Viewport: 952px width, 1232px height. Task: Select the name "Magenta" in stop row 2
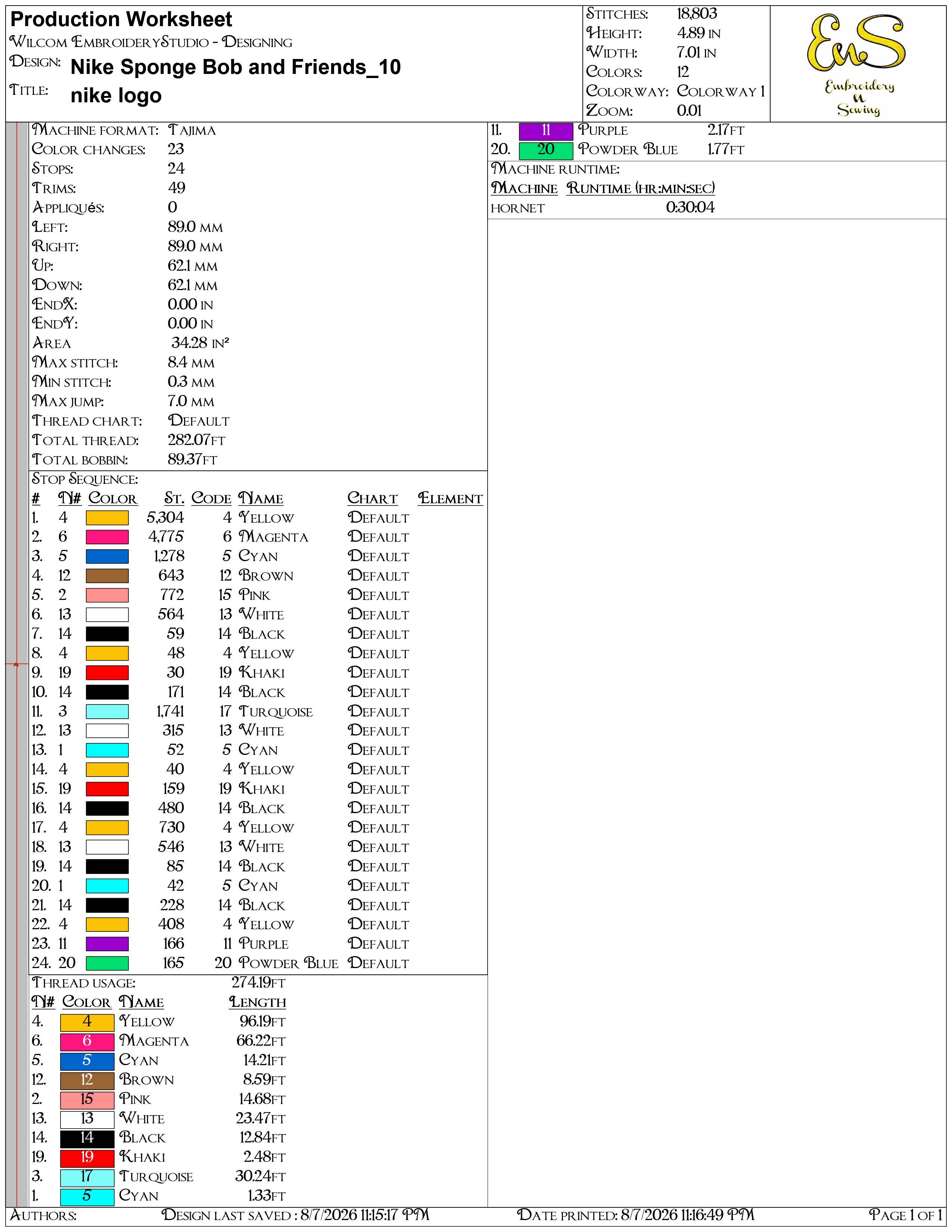[x=274, y=537]
